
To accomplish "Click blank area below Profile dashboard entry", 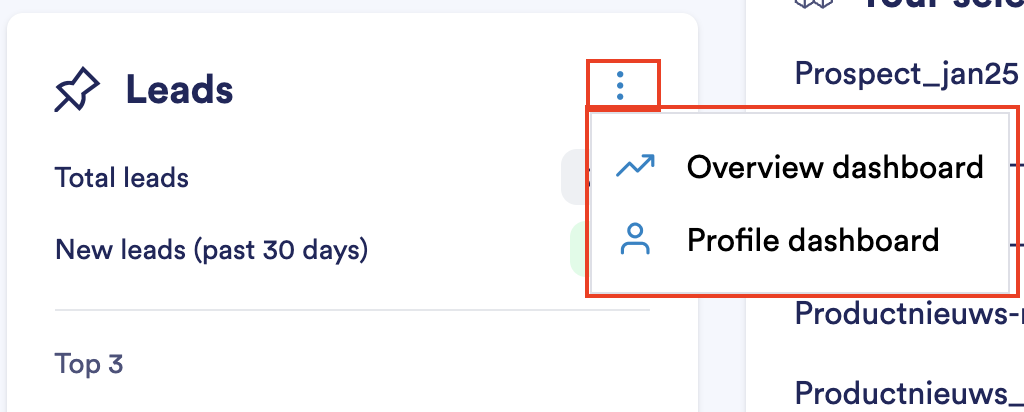I will click(x=800, y=280).
